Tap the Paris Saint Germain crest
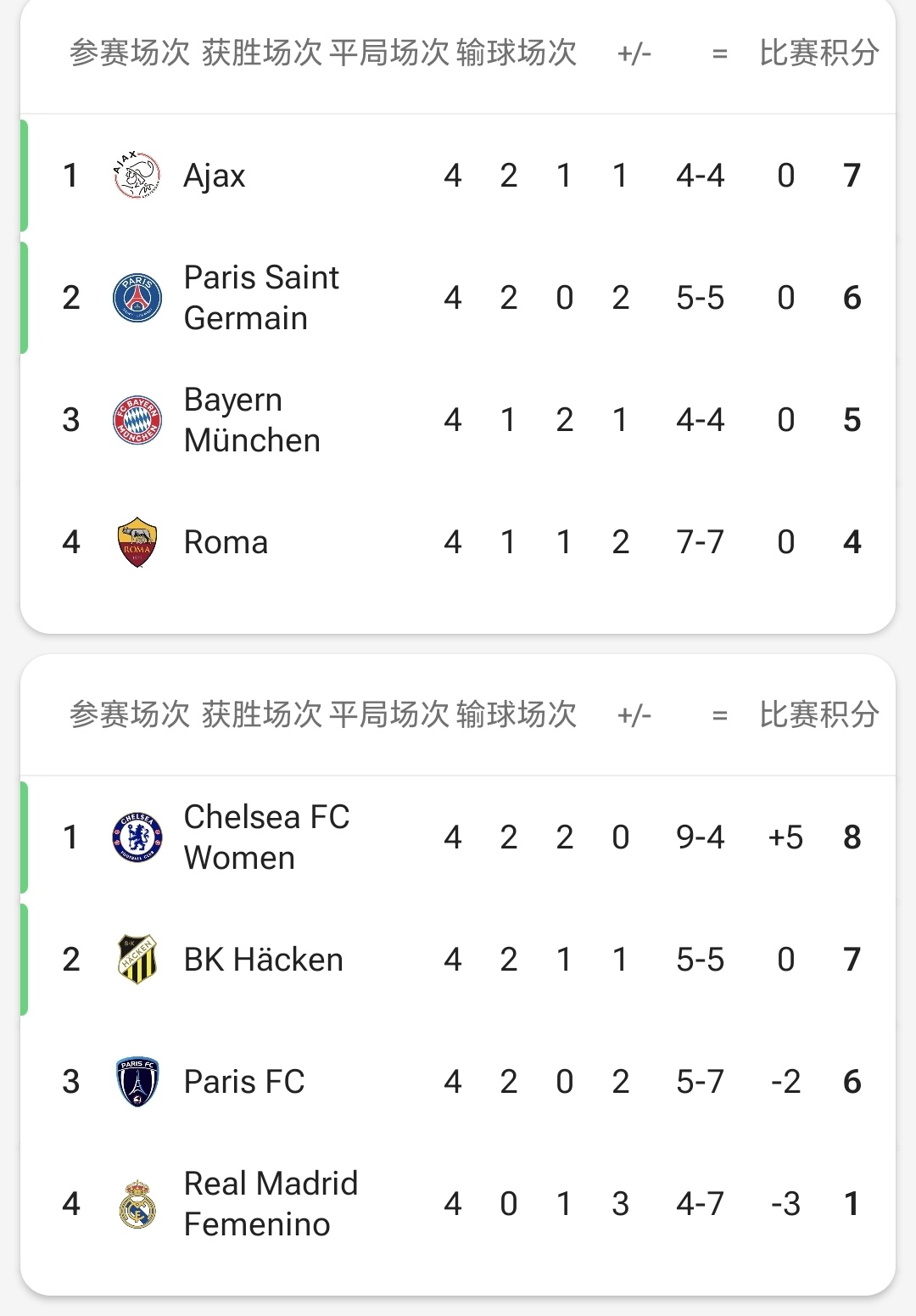Viewport: 916px width, 1316px height. (x=137, y=298)
